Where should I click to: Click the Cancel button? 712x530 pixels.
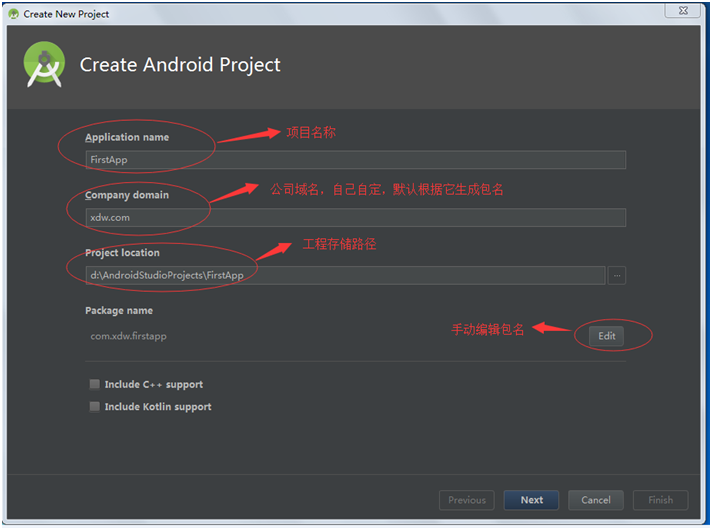[596, 500]
